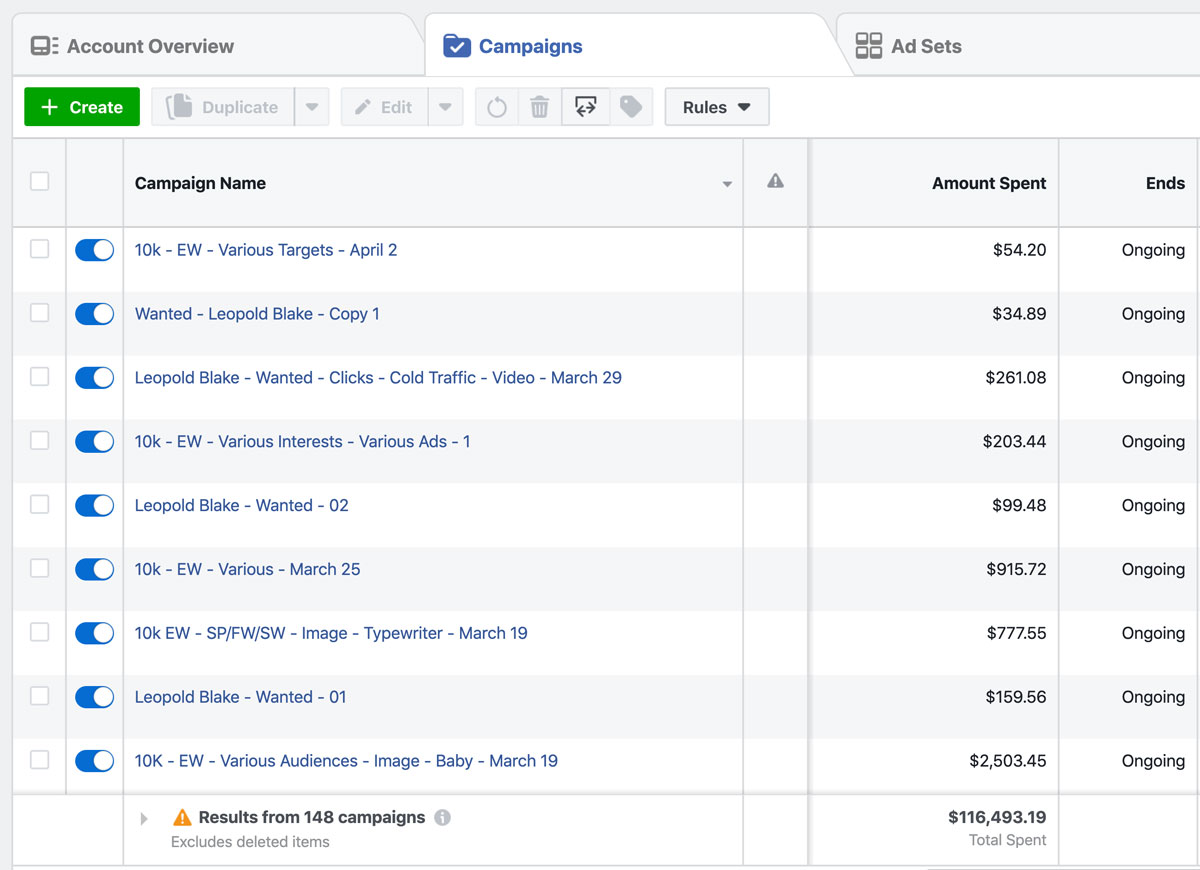Open campaign 10k - EW - Various - March 25

247,569
